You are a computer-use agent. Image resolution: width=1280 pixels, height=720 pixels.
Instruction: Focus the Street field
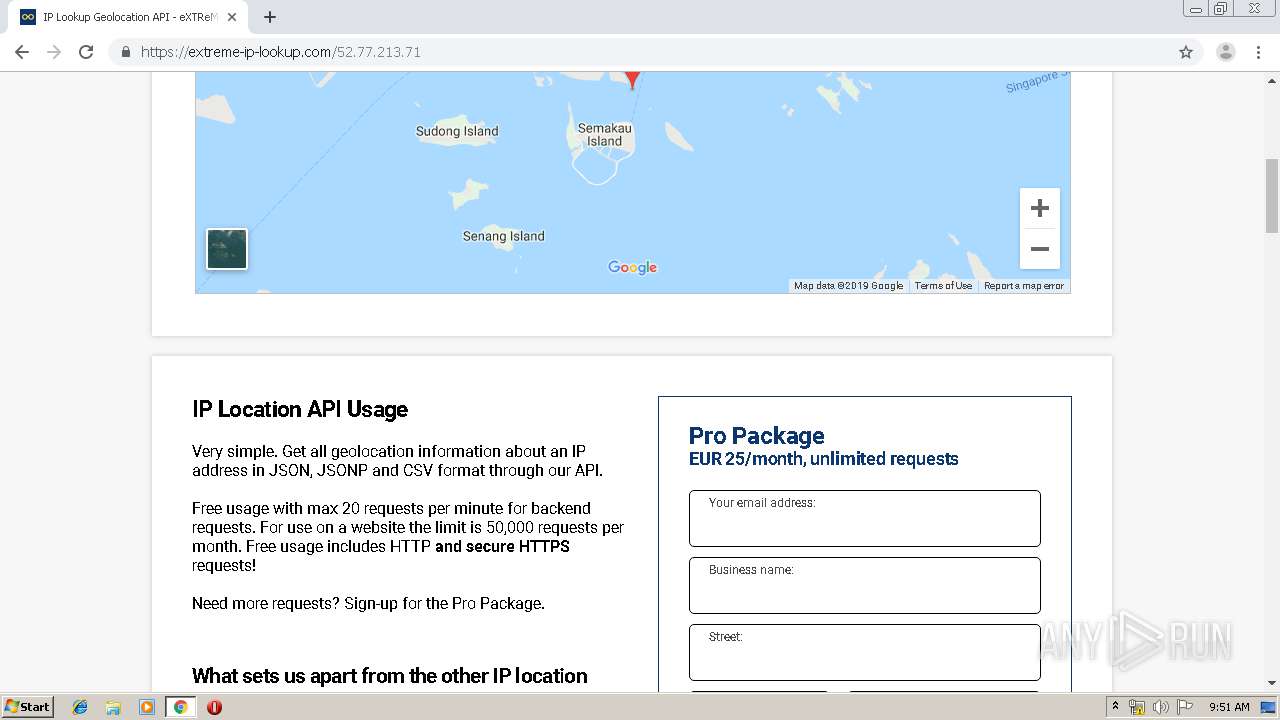(x=865, y=652)
